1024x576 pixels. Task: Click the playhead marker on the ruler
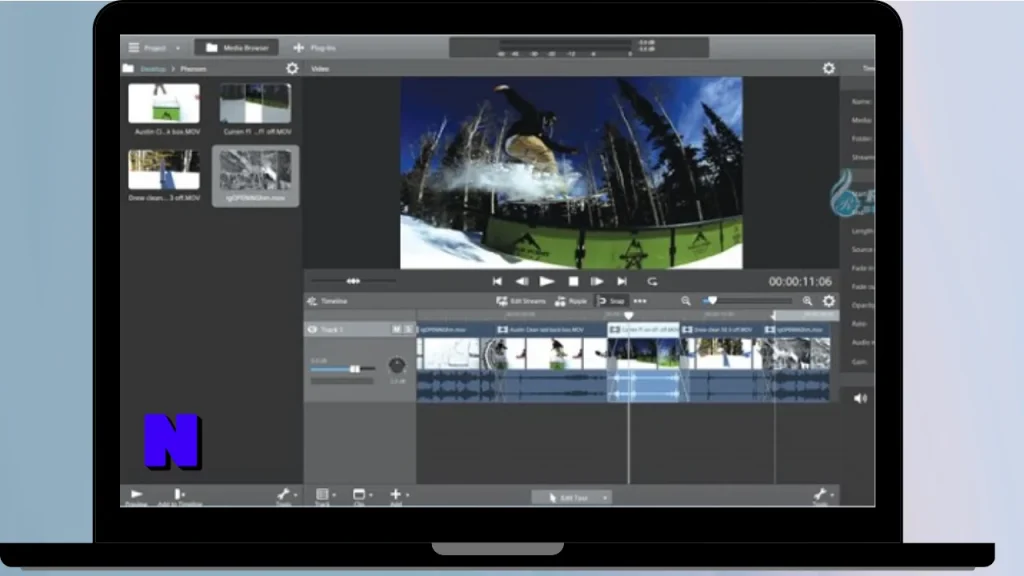pyautogui.click(x=629, y=315)
